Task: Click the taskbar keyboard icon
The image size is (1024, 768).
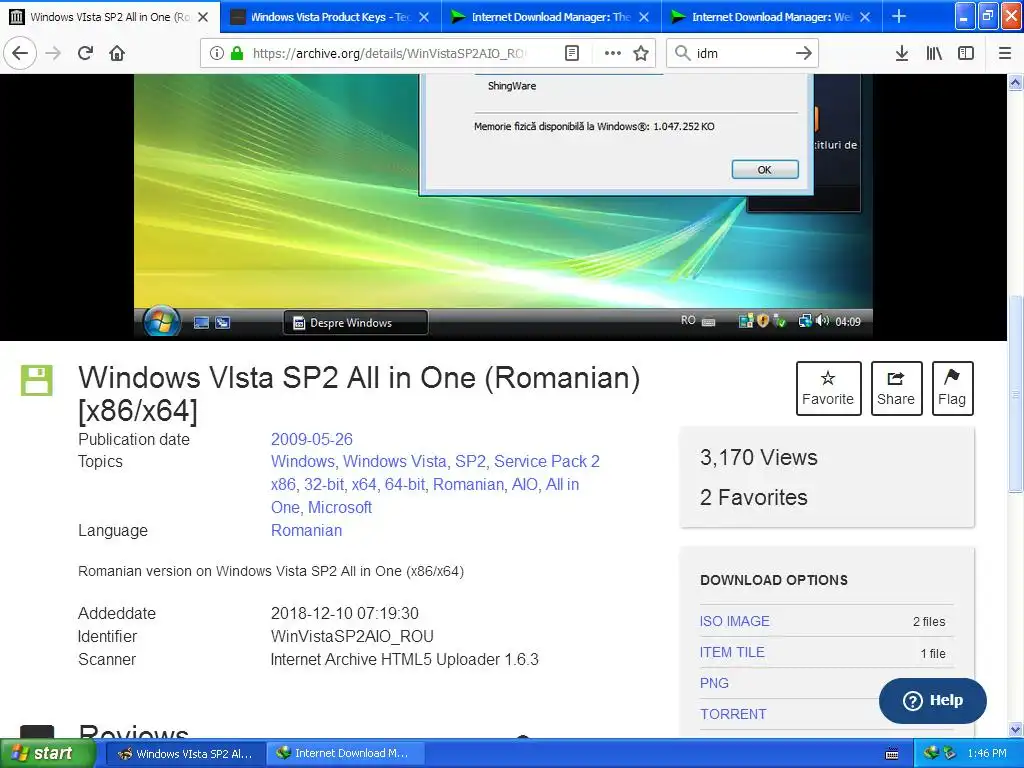Action: click(x=891, y=754)
